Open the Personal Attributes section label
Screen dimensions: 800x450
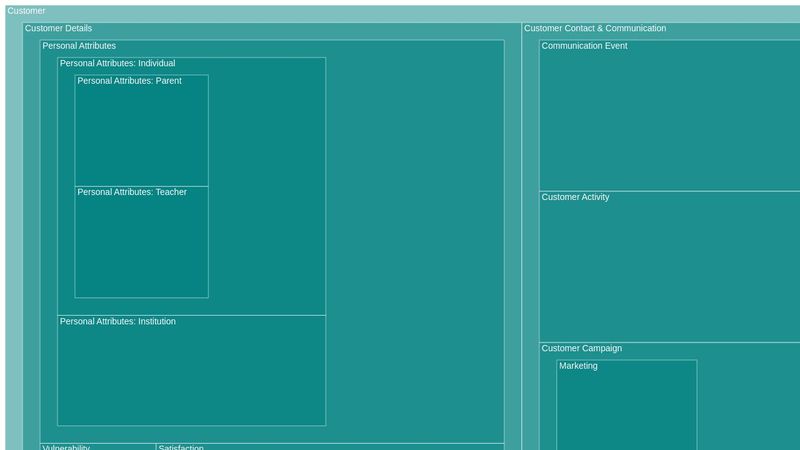click(x=79, y=46)
